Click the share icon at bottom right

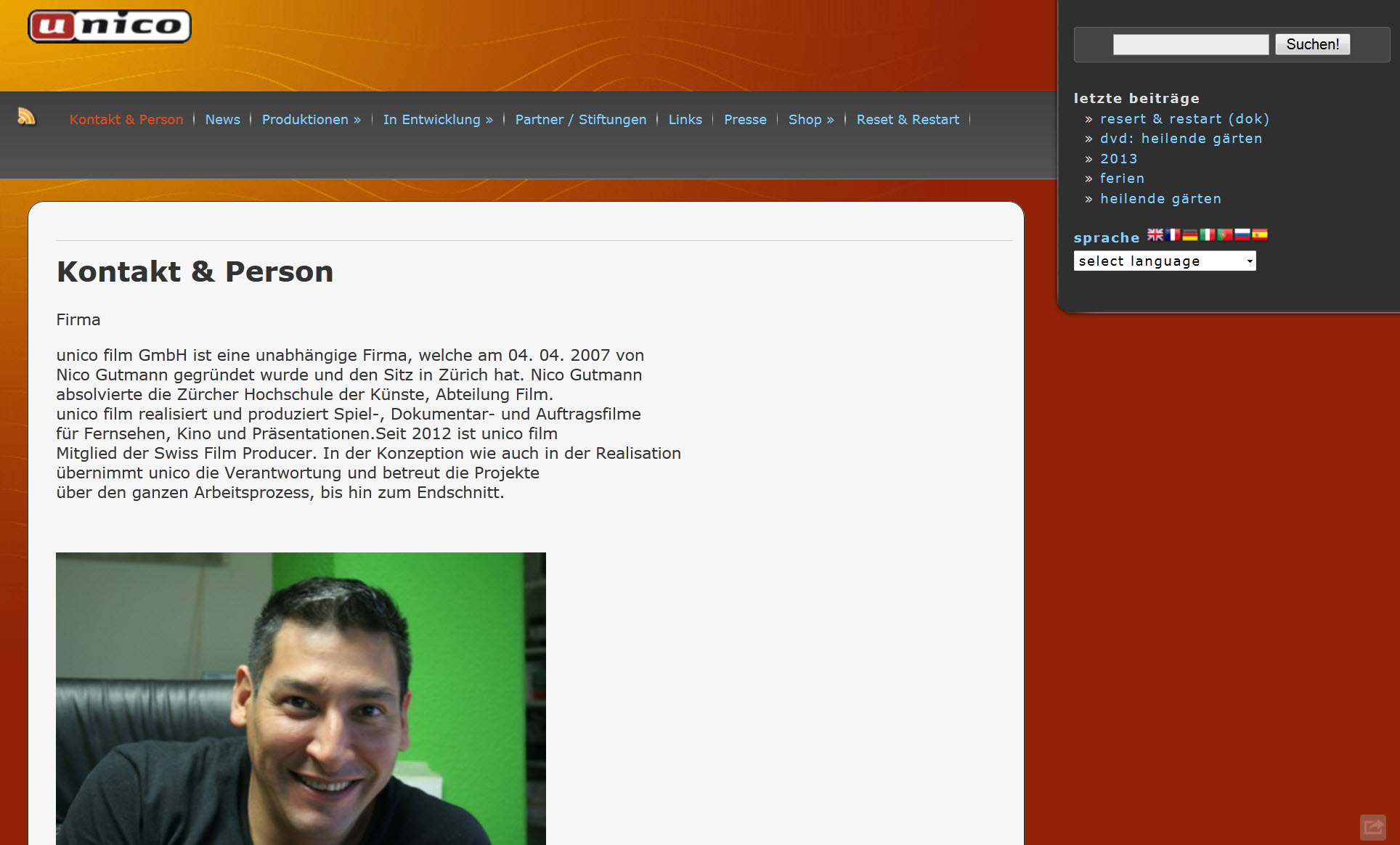[x=1372, y=827]
